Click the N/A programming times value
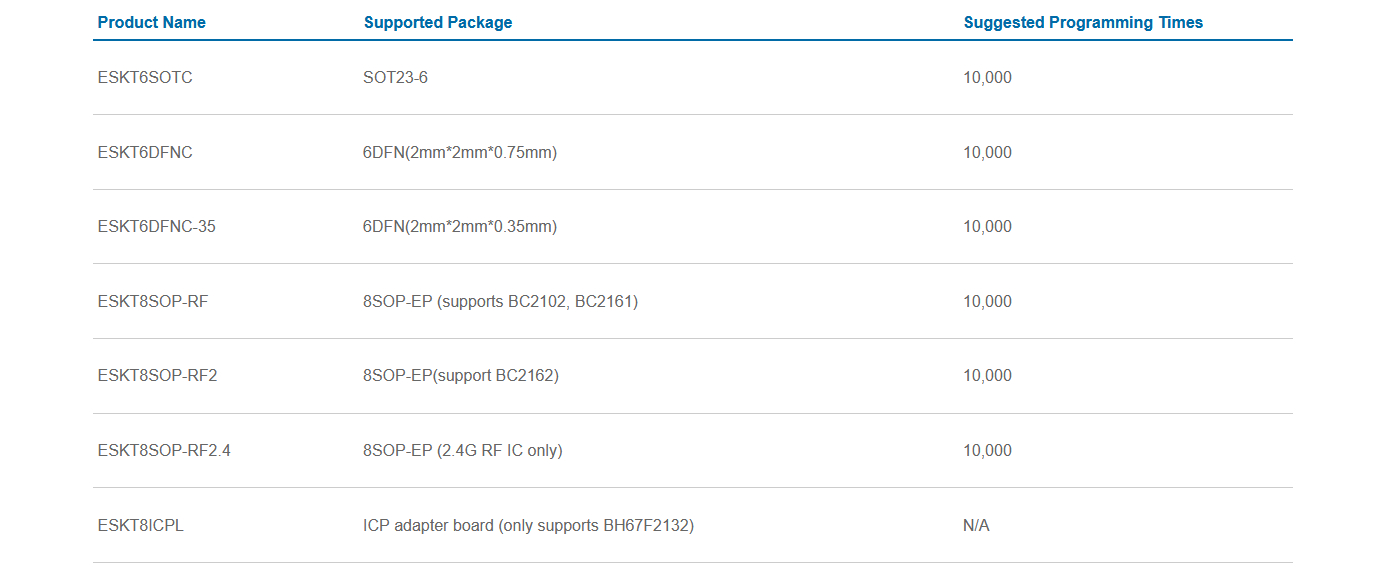The image size is (1400, 567). (976, 525)
